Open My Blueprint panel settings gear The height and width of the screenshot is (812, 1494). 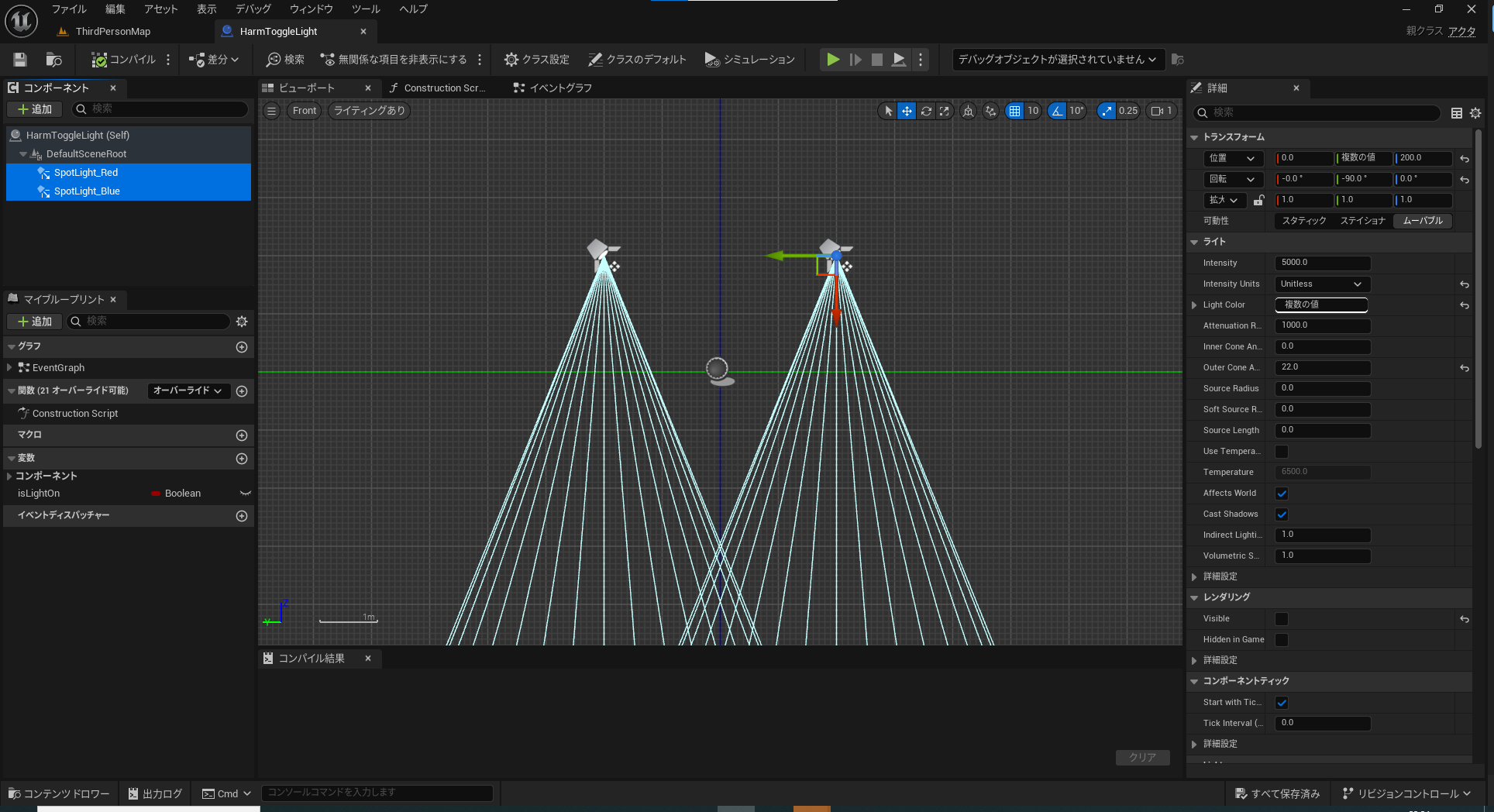[x=242, y=322]
